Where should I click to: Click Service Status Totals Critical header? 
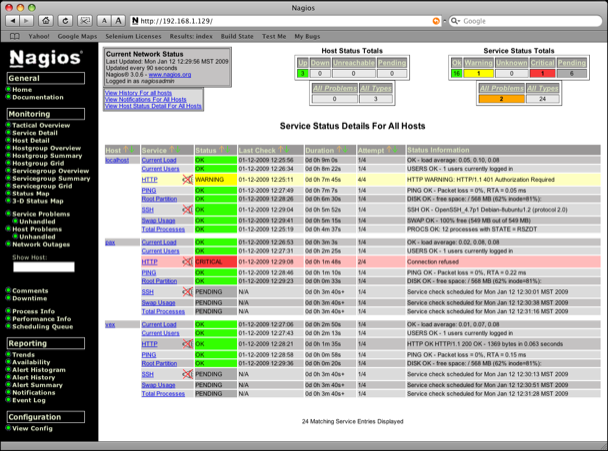click(x=542, y=63)
